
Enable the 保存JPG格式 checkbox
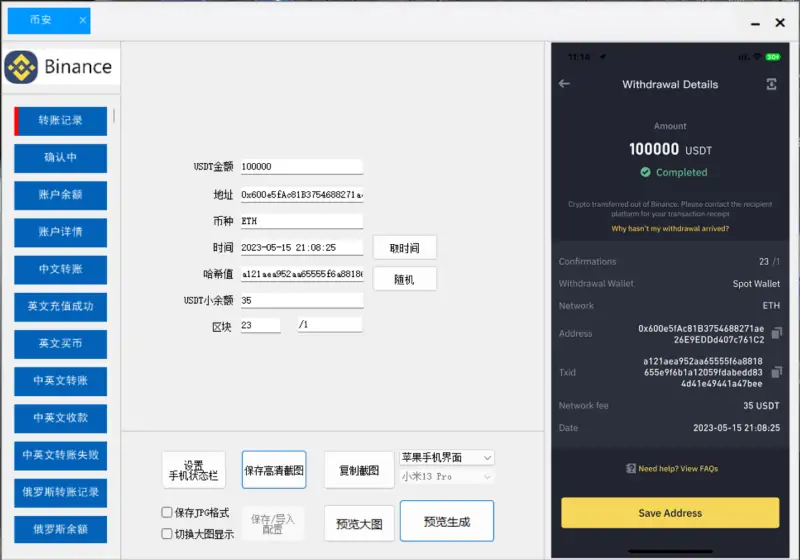(x=167, y=513)
